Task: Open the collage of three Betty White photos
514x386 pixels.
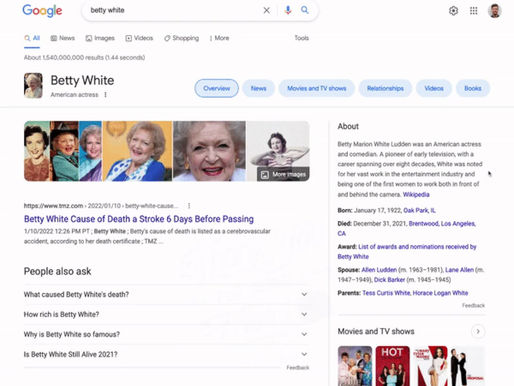Action: tap(63, 151)
